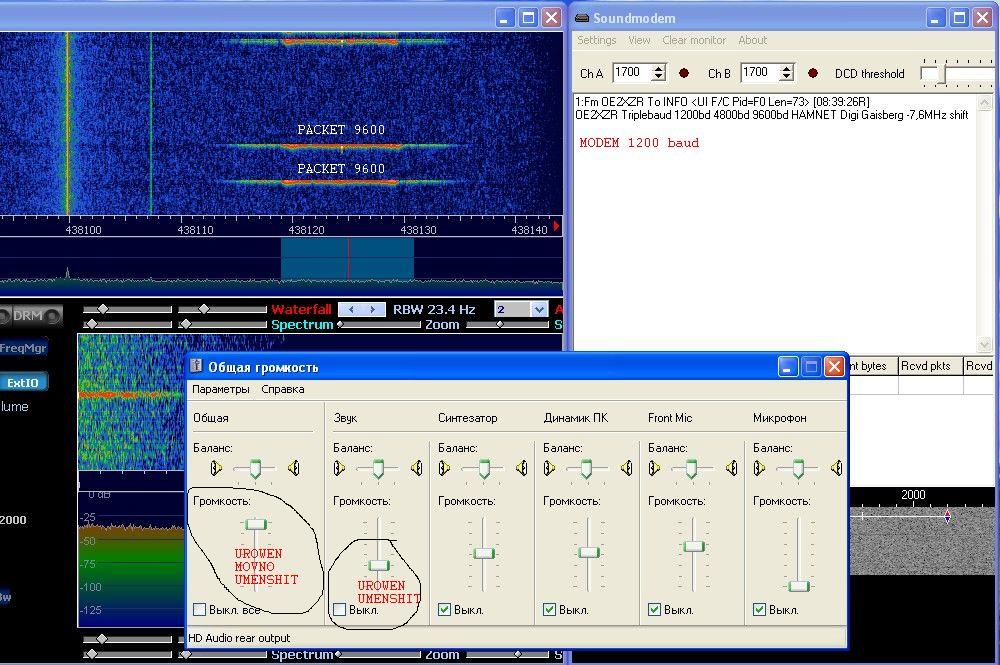Click the right speaker icon under Микрофон balance
Screen dimensions: 1000x665
(x=836, y=468)
